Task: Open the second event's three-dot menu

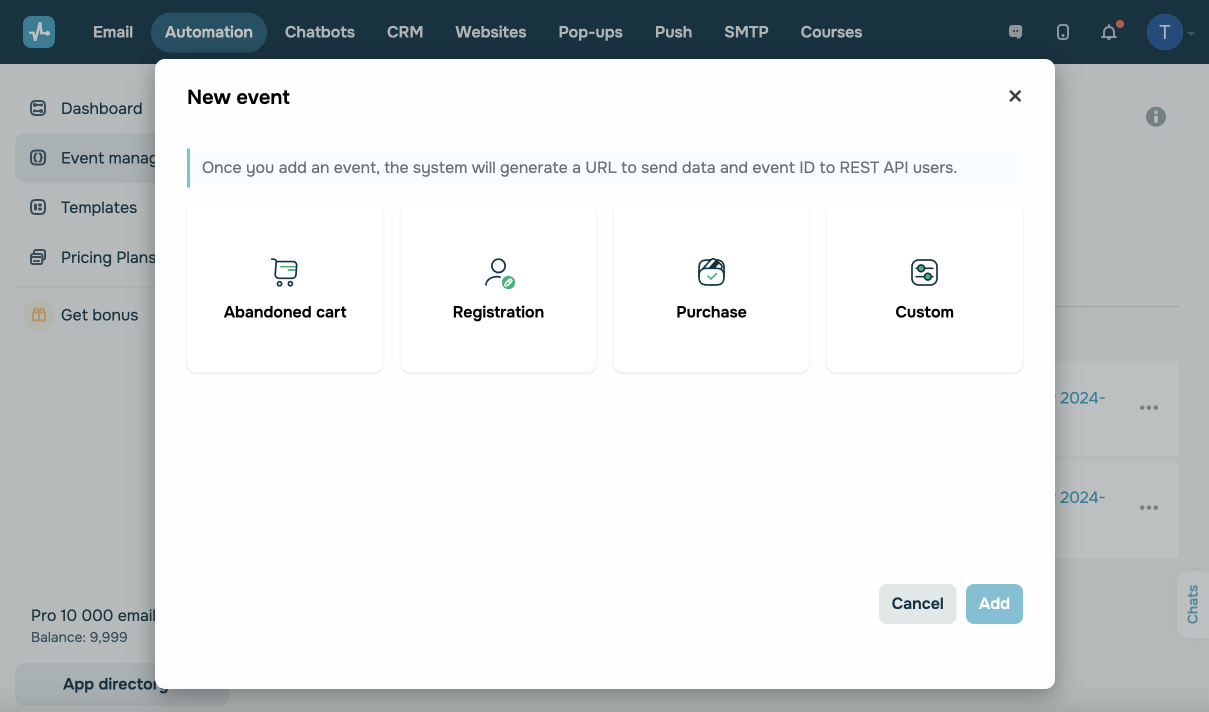Action: pos(1149,508)
